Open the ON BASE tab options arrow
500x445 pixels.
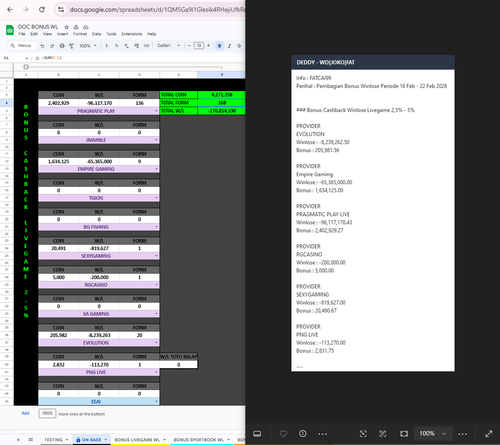[x=106, y=440]
